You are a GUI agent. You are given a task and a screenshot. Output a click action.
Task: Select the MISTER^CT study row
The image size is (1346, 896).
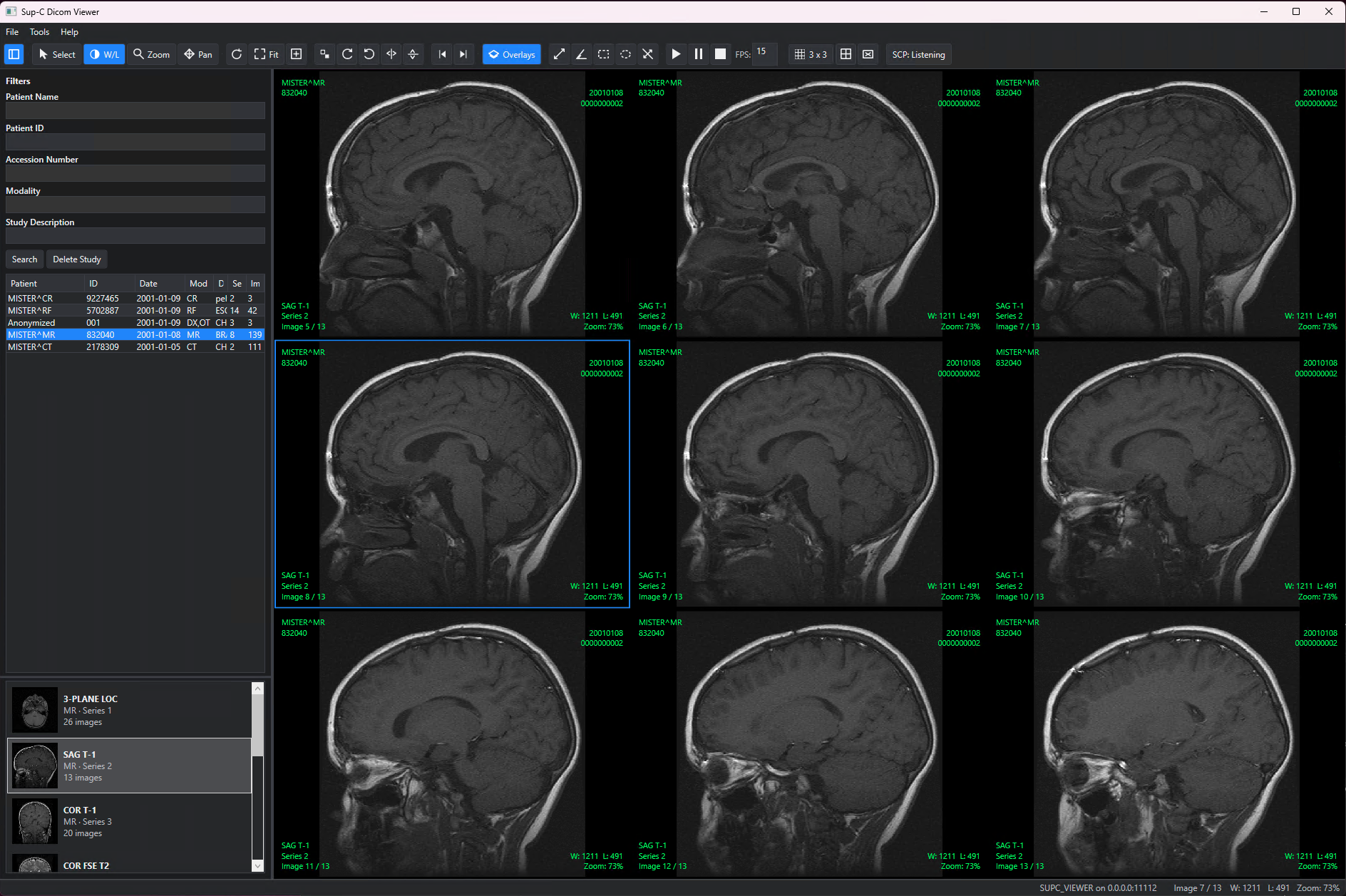tap(135, 347)
